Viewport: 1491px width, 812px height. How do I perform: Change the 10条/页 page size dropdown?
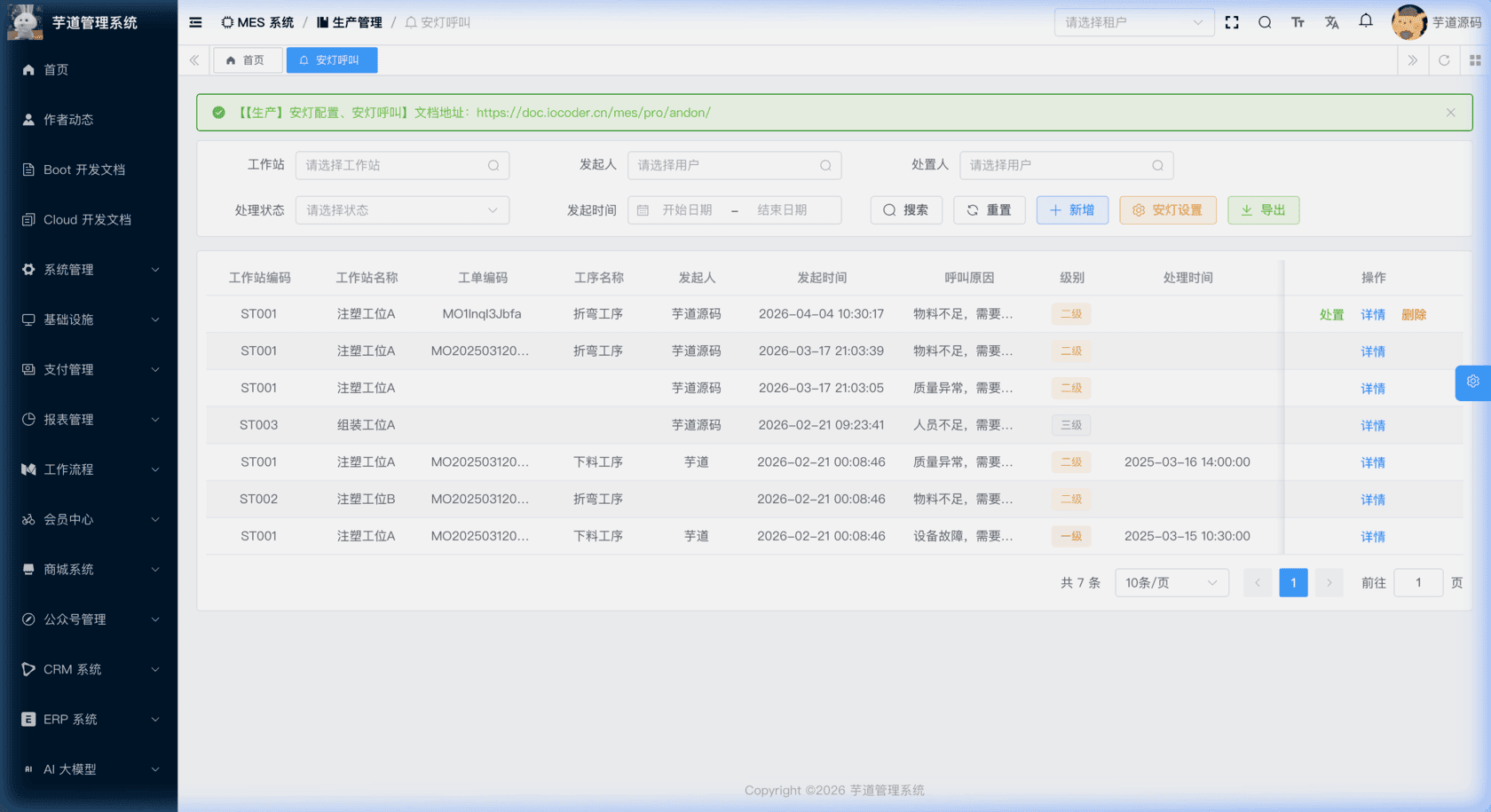click(1171, 583)
